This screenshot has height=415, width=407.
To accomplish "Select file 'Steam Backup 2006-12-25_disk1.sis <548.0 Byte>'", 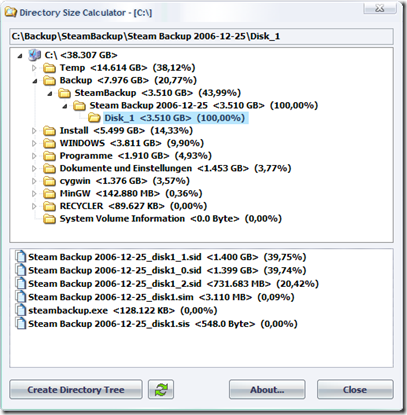I will tap(163, 324).
